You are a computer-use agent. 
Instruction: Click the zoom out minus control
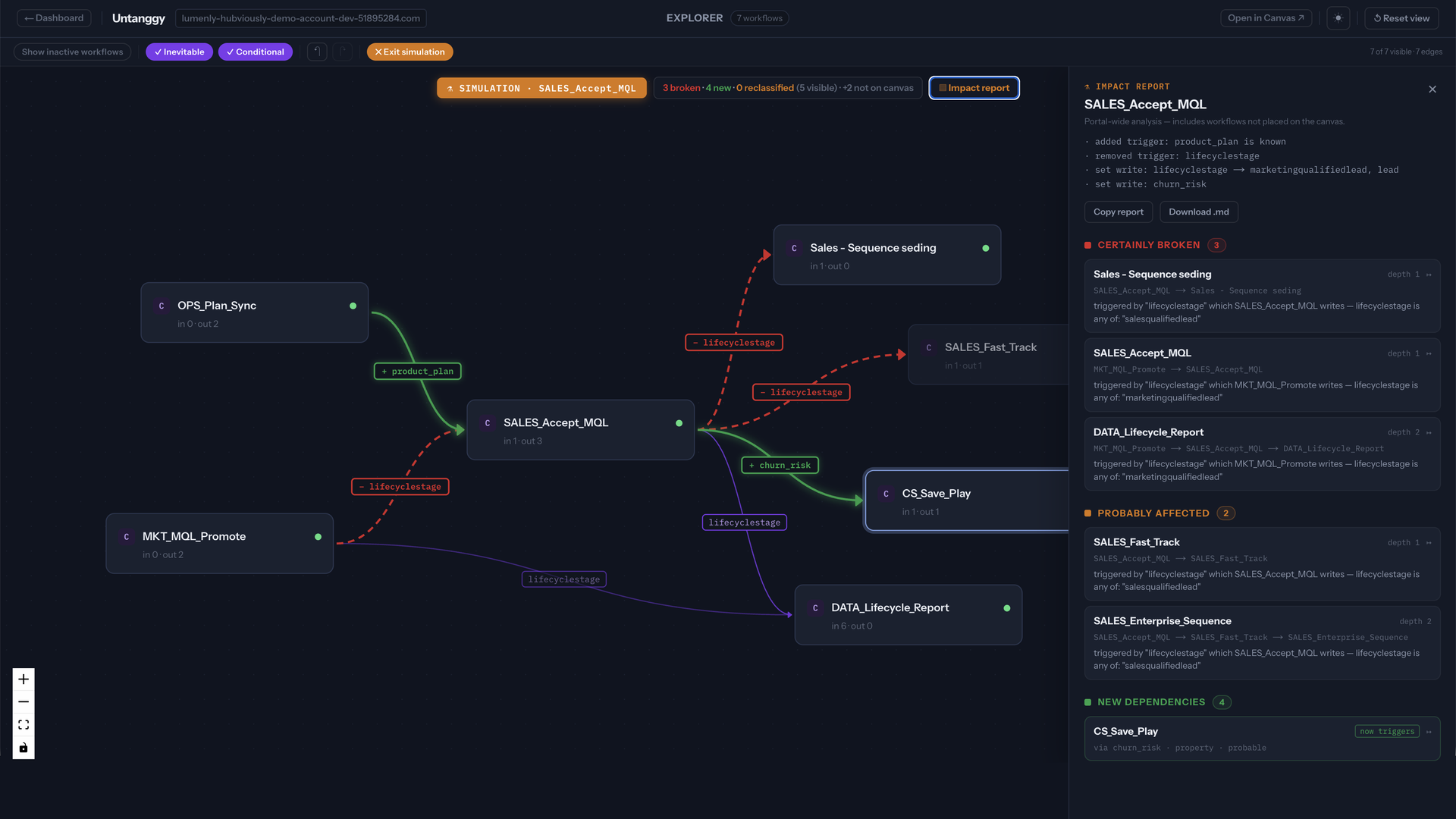click(x=24, y=701)
